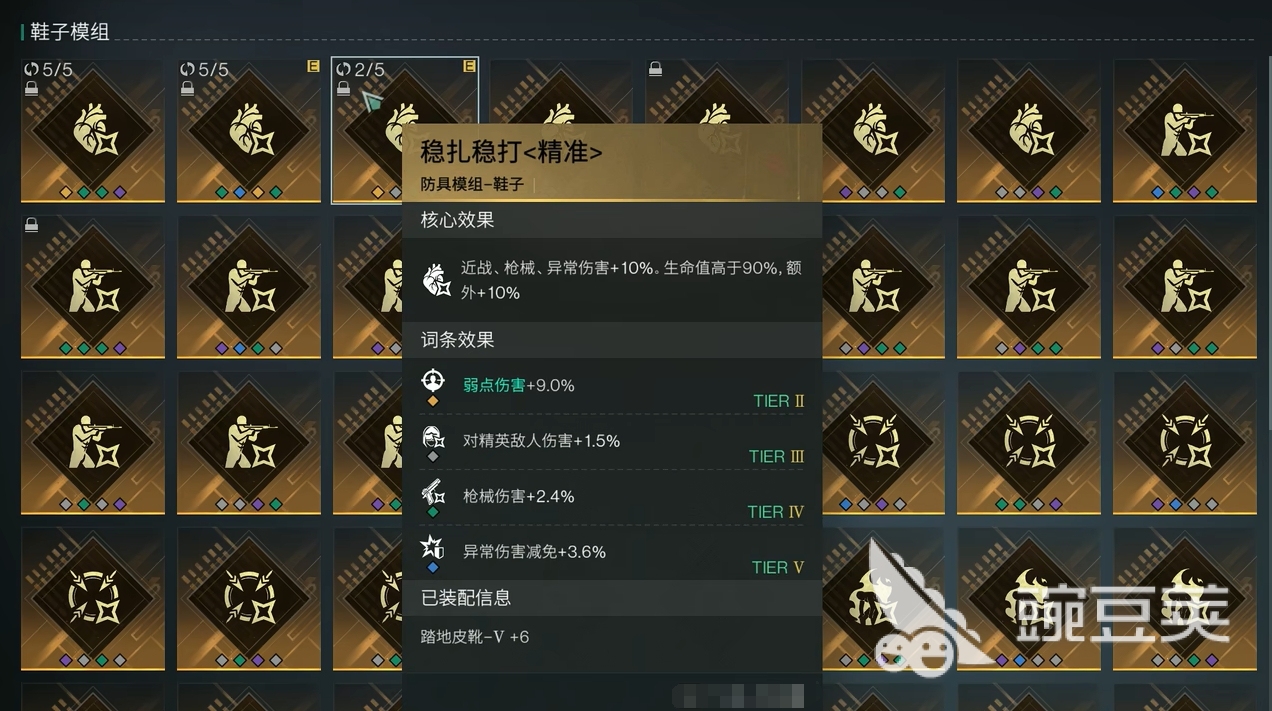1272x711 pixels.
Task: Click the E badge on the 2/5 module
Action: click(469, 67)
